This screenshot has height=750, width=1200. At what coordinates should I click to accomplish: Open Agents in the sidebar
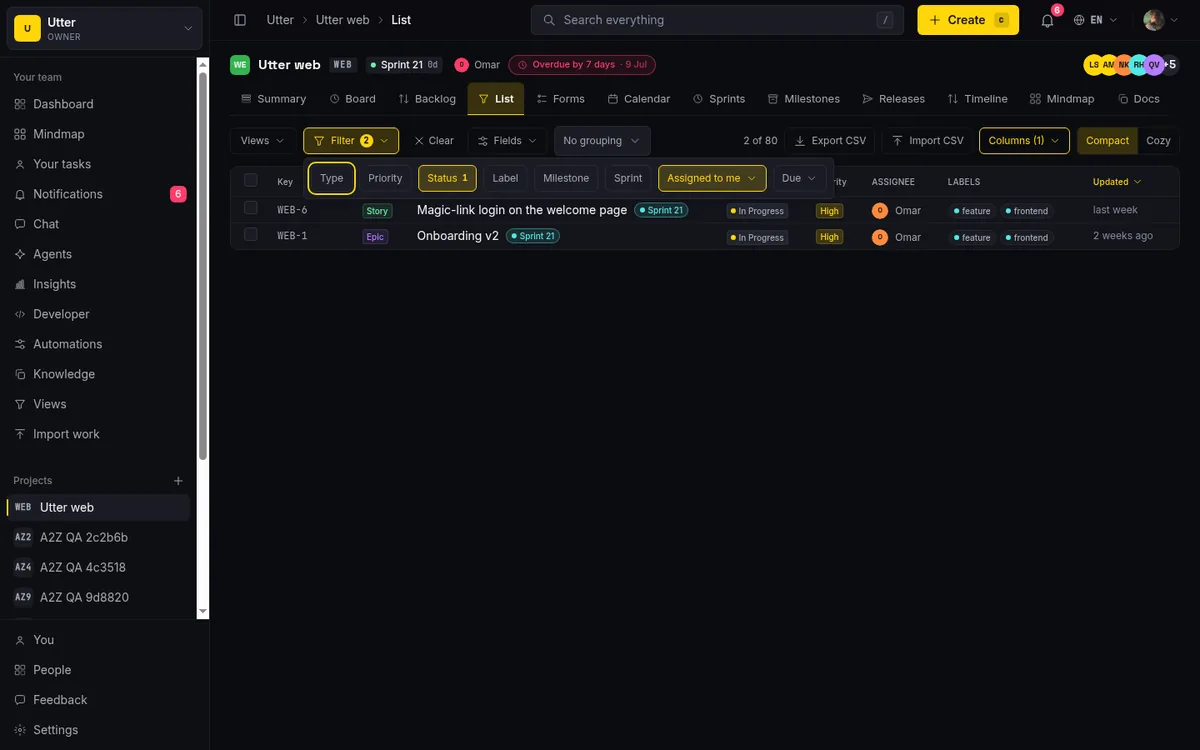pos(98,254)
